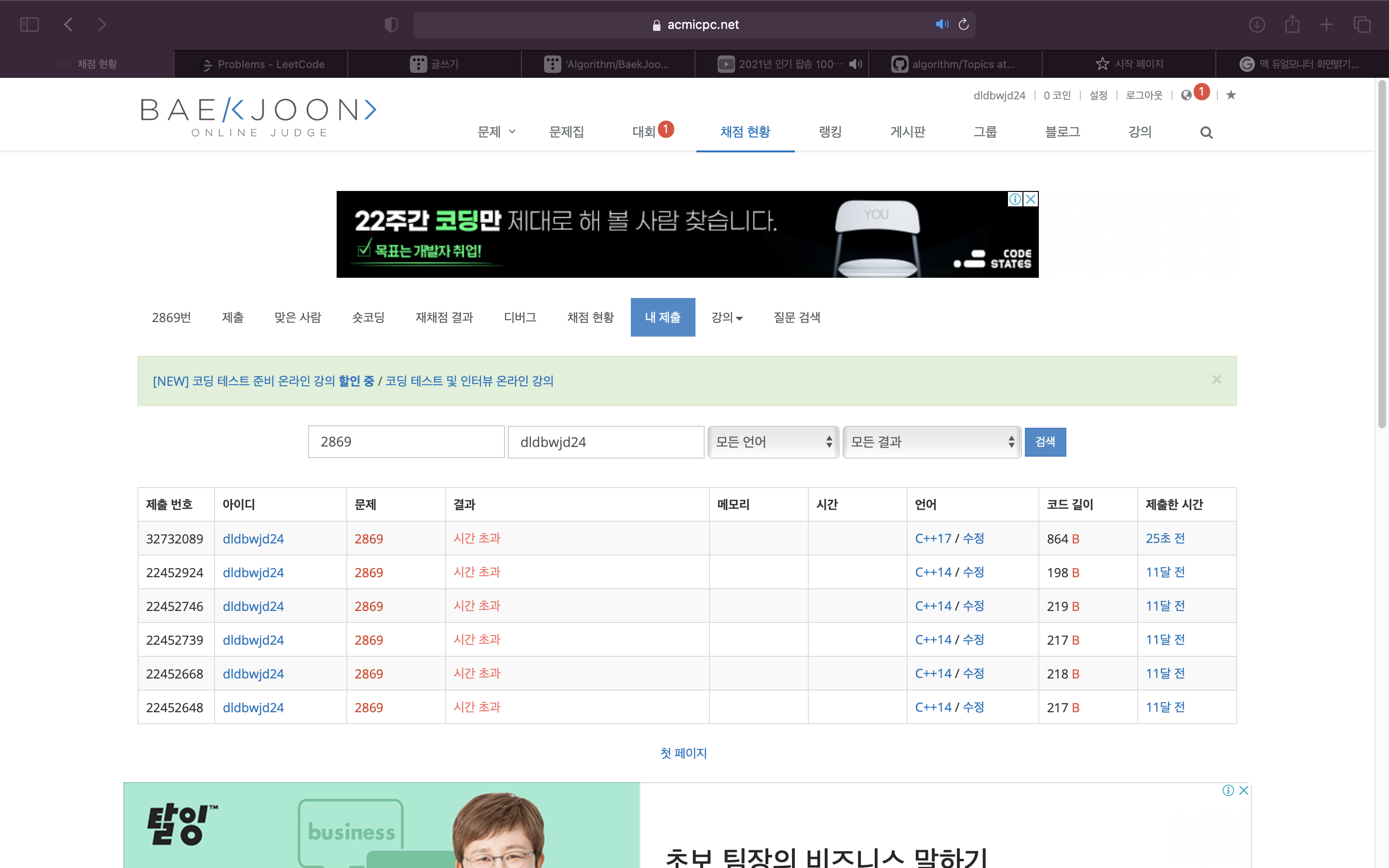This screenshot has width=1389, height=868.
Task: Click the problem number field containing 2869
Action: pos(406,441)
